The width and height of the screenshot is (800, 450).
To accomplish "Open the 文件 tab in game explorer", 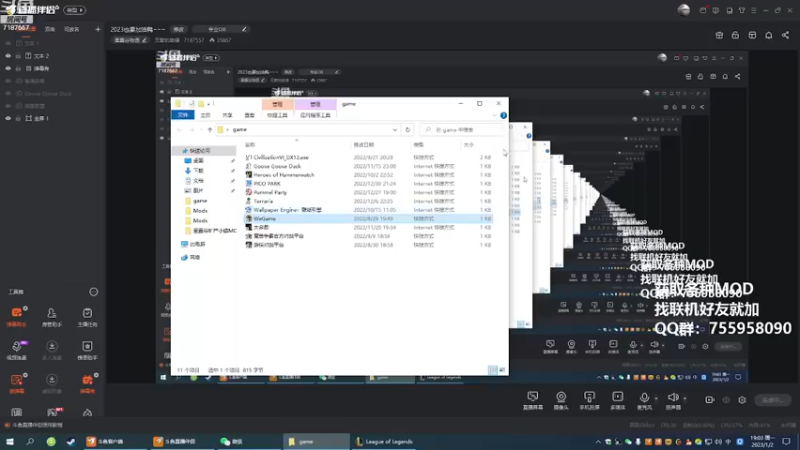I will point(183,115).
